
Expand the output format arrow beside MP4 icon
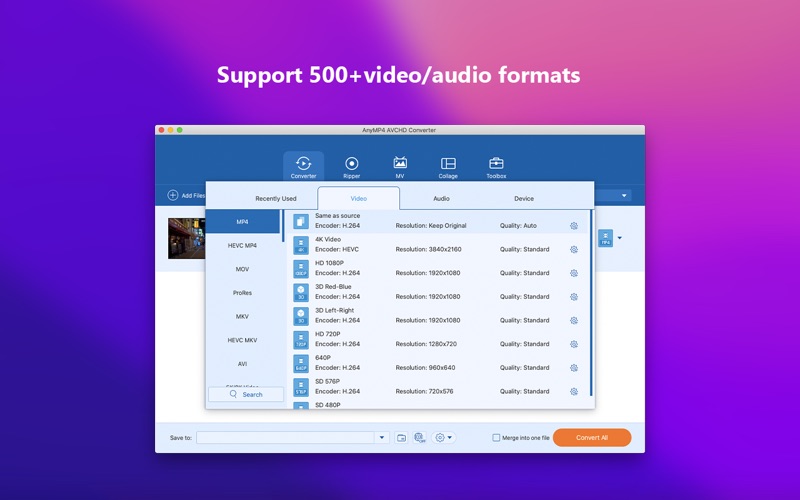coord(620,238)
